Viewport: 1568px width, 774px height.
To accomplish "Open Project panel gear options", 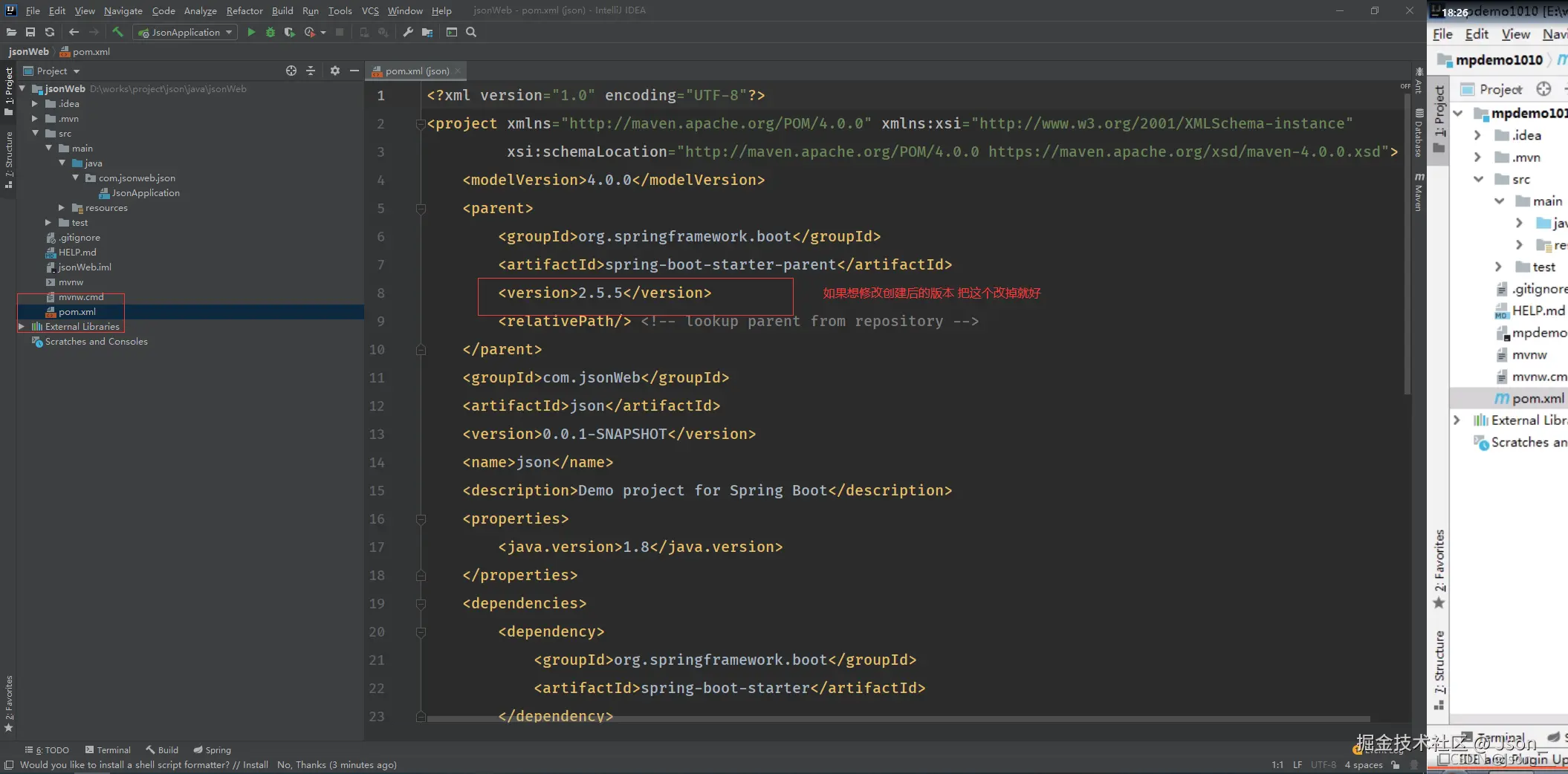I will pos(335,71).
